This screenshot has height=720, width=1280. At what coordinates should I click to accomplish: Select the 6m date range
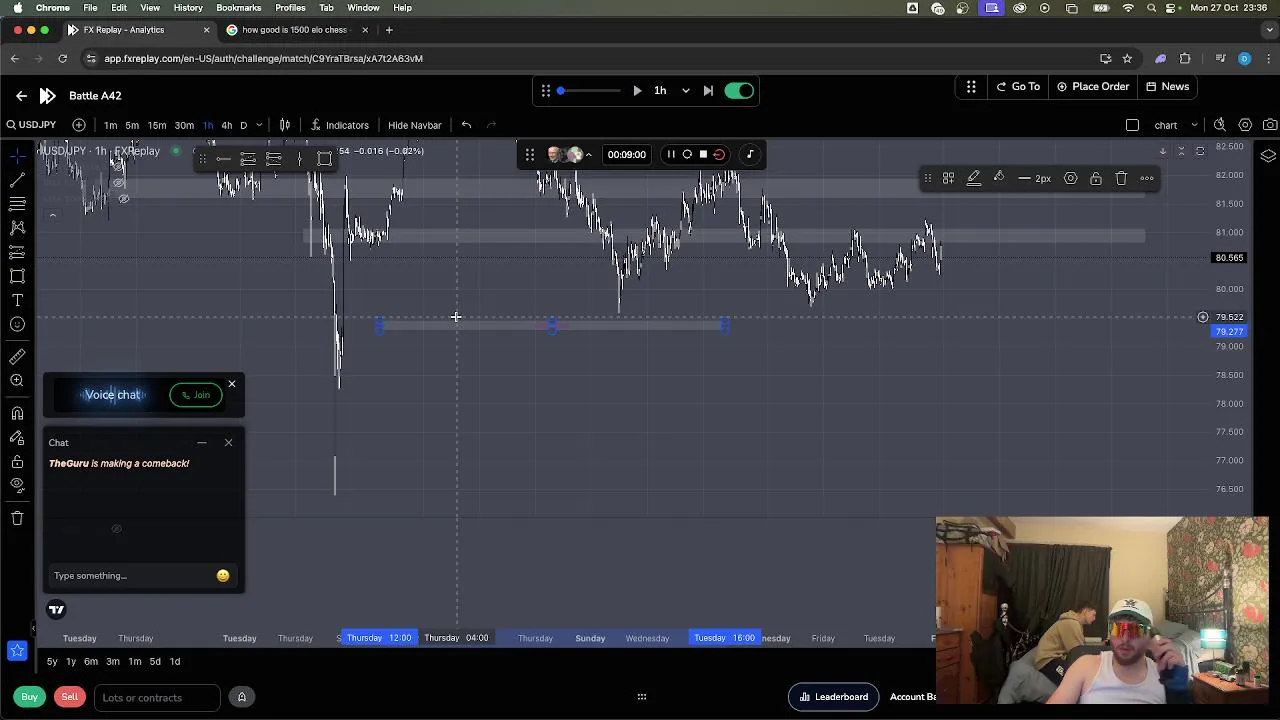coord(91,661)
